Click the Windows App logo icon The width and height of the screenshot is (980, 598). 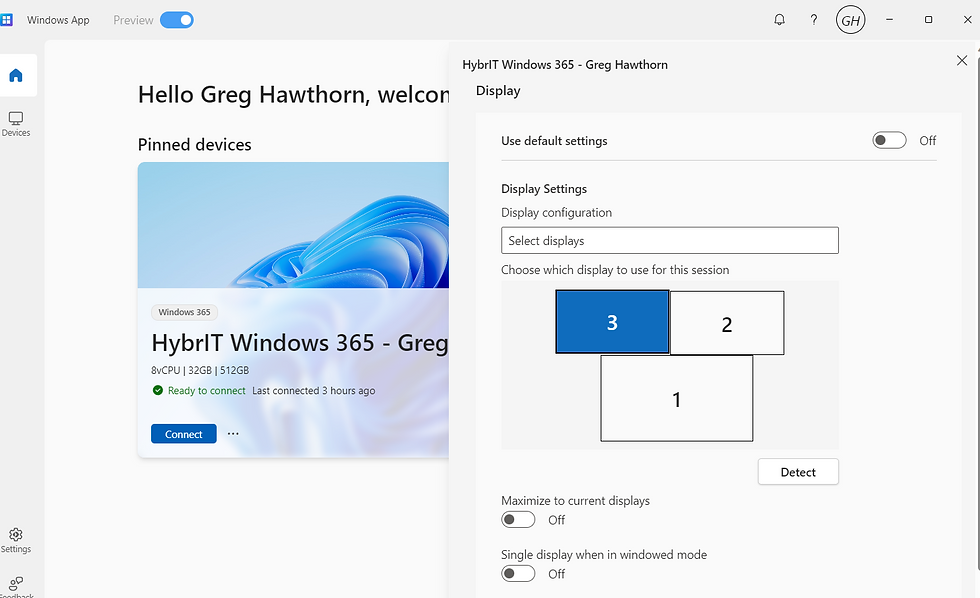click(6, 20)
